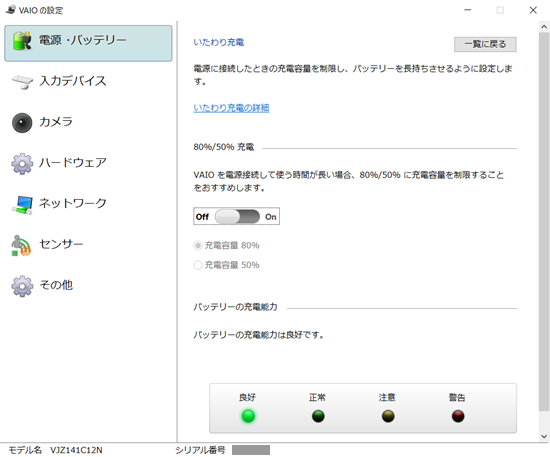This screenshot has width=550, height=457.
Task: Click the sensor icon beside センサー
Action: tap(22, 246)
